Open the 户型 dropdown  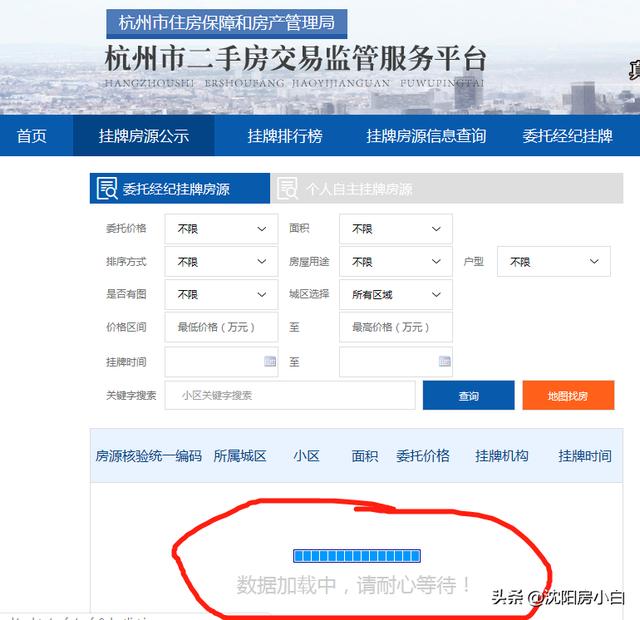pyautogui.click(x=553, y=262)
